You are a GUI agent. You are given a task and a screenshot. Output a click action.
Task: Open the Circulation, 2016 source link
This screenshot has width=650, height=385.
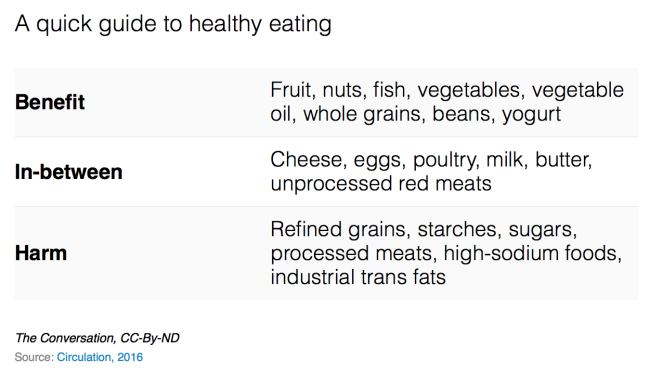pos(100,357)
